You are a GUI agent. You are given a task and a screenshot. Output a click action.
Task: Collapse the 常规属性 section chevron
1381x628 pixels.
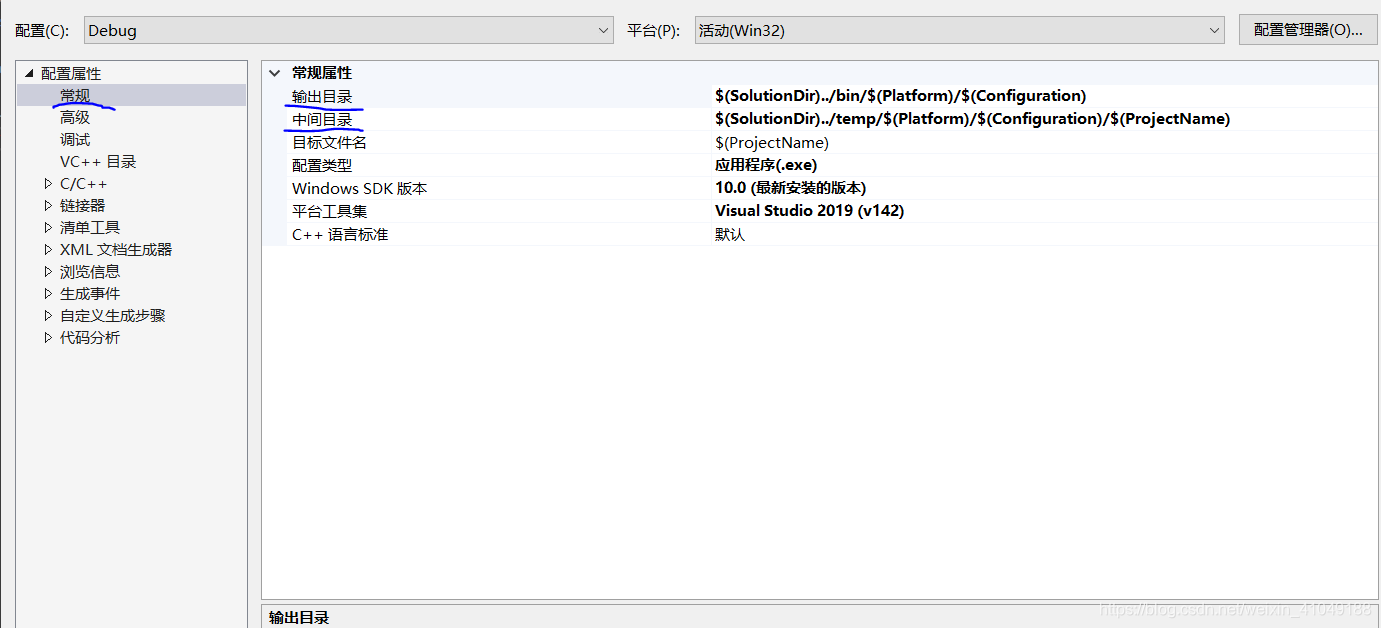(275, 73)
